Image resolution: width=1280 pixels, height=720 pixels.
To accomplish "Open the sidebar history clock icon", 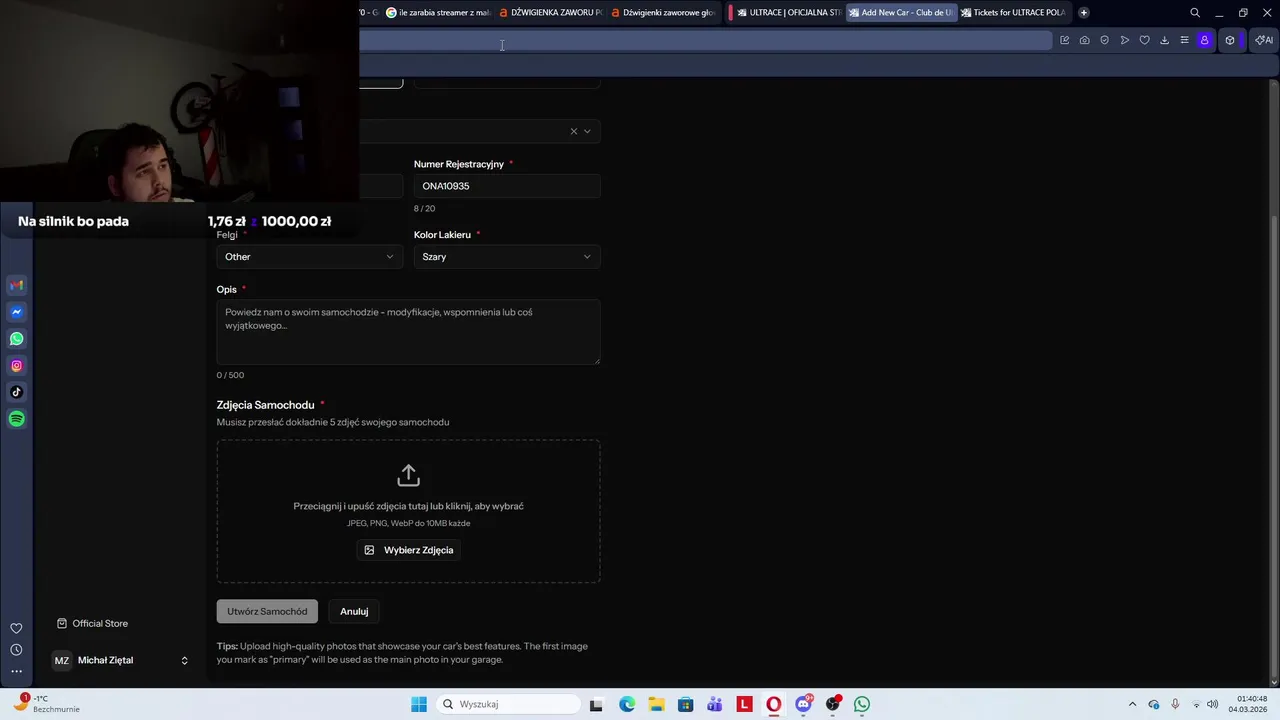I will [16, 650].
